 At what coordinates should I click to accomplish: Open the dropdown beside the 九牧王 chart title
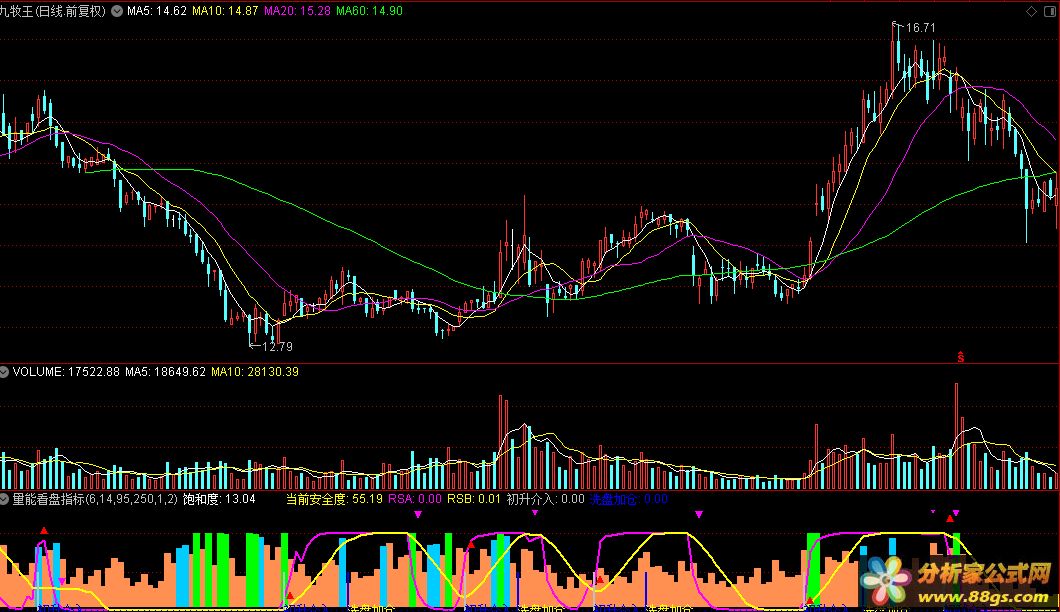[117, 11]
